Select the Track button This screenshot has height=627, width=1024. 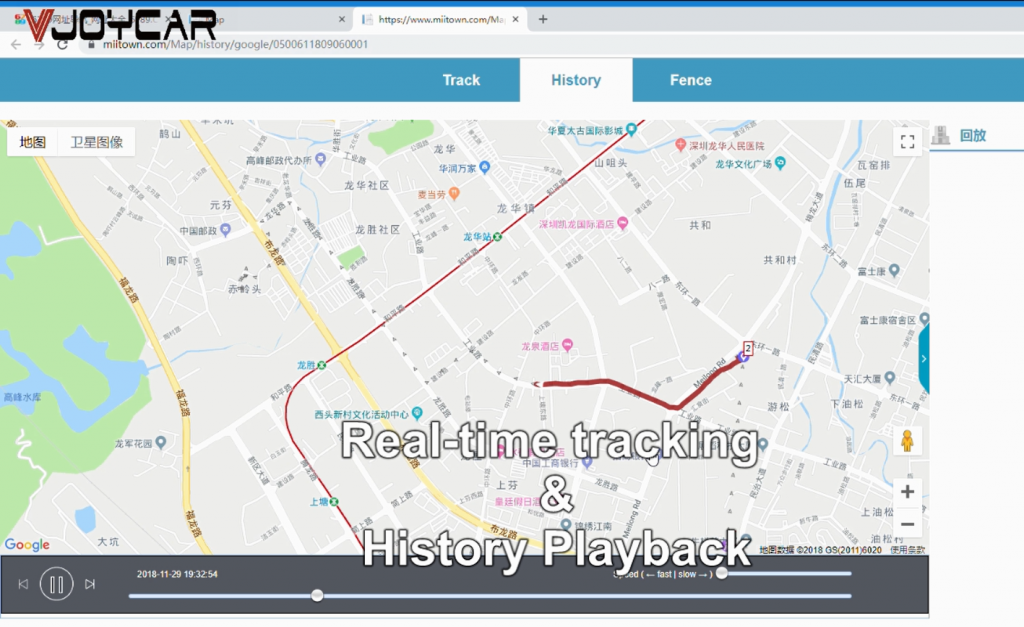coord(461,80)
